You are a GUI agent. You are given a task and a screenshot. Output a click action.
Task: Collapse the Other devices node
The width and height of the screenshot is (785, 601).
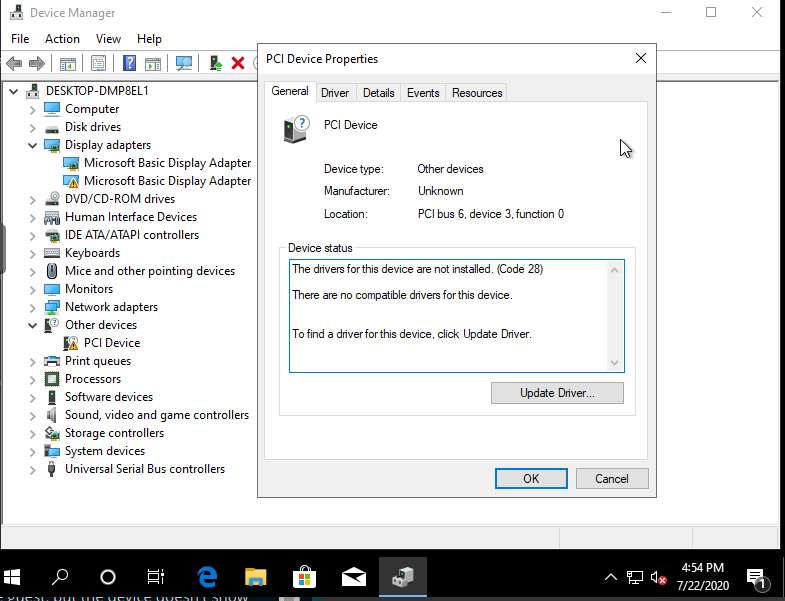pos(33,326)
